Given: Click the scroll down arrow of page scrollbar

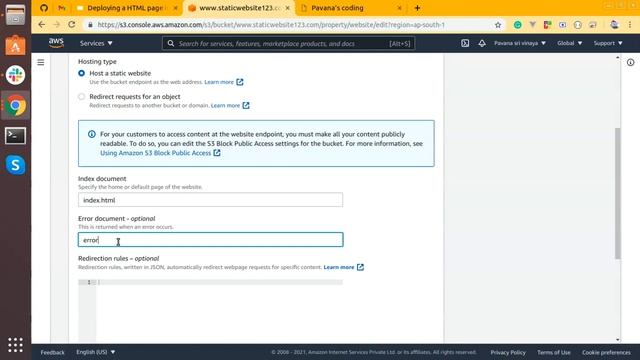Looking at the screenshot, I should [618, 340].
